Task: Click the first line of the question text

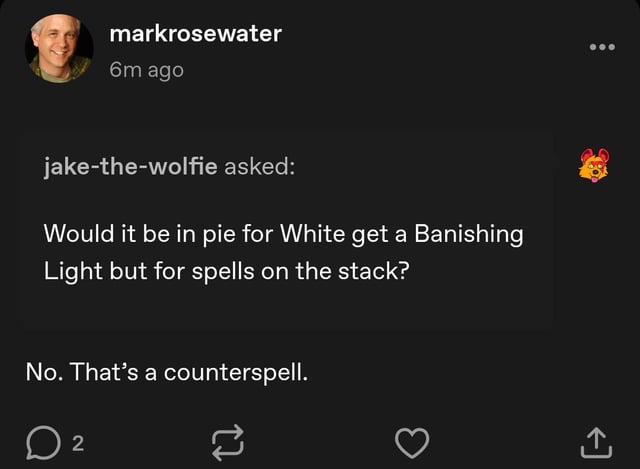Action: pyautogui.click(x=283, y=234)
